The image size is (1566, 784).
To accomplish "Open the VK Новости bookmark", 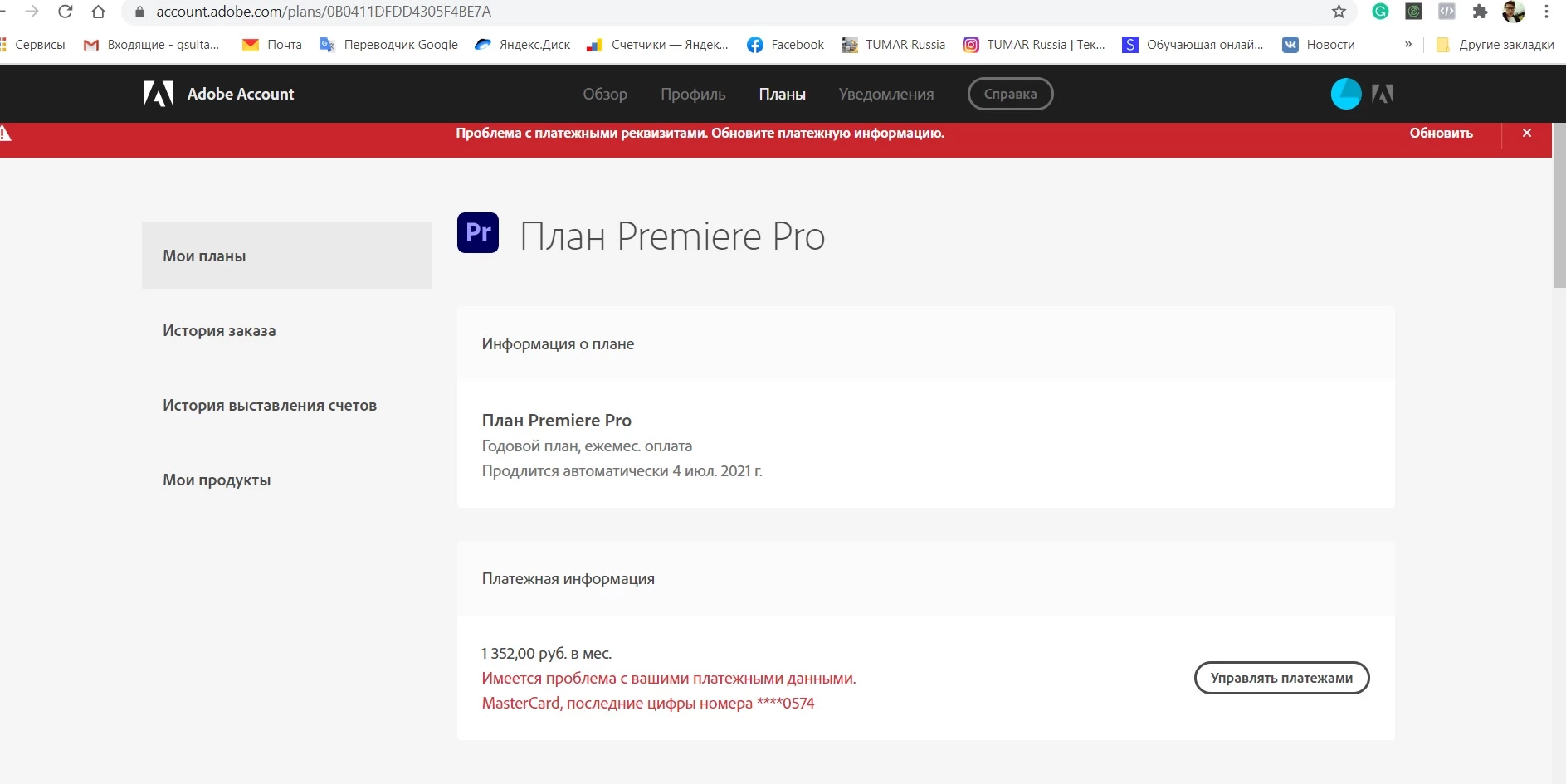I will click(x=1319, y=45).
